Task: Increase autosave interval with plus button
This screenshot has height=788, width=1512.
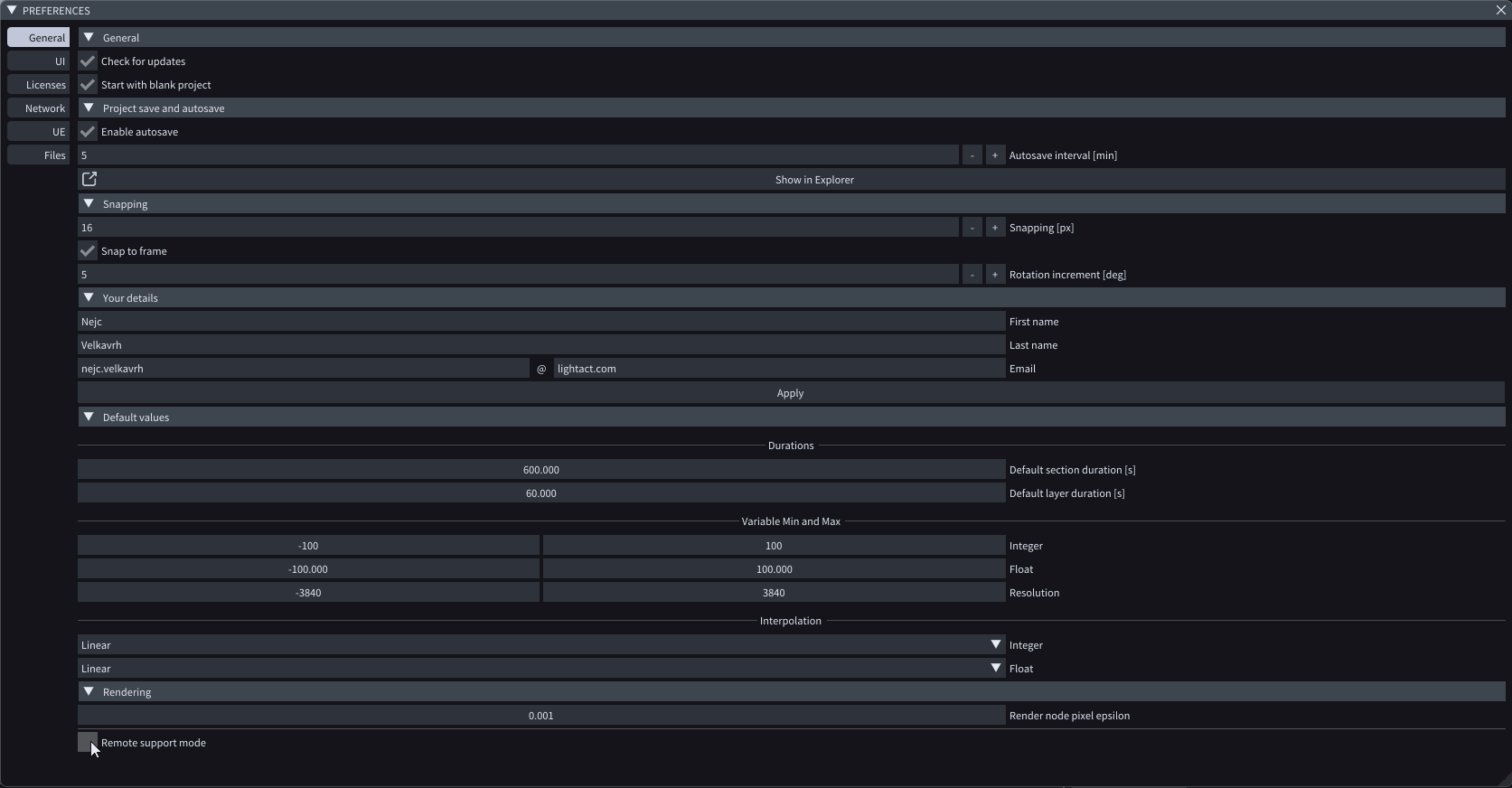Action: [995, 155]
